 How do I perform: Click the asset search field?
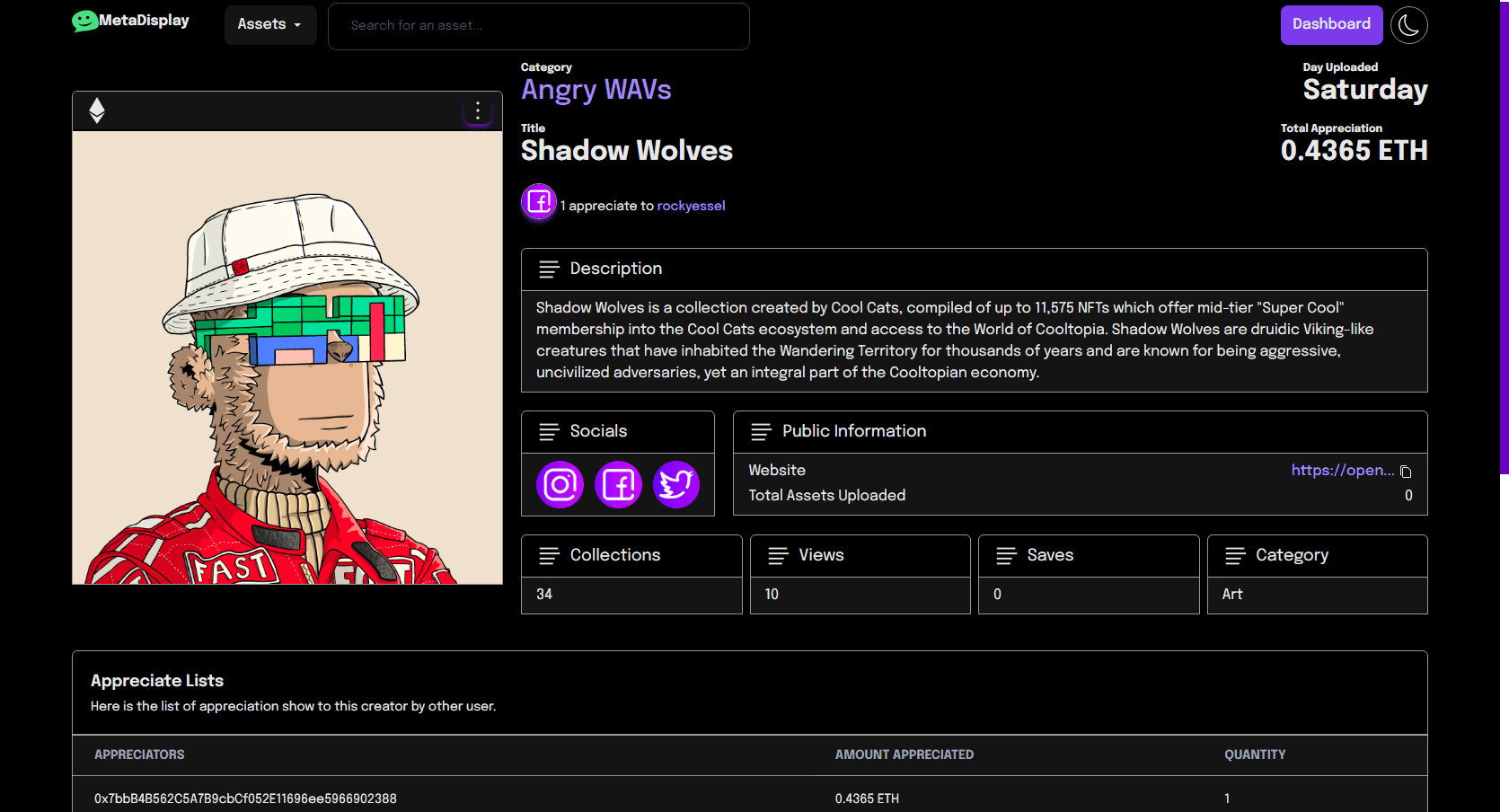539,26
